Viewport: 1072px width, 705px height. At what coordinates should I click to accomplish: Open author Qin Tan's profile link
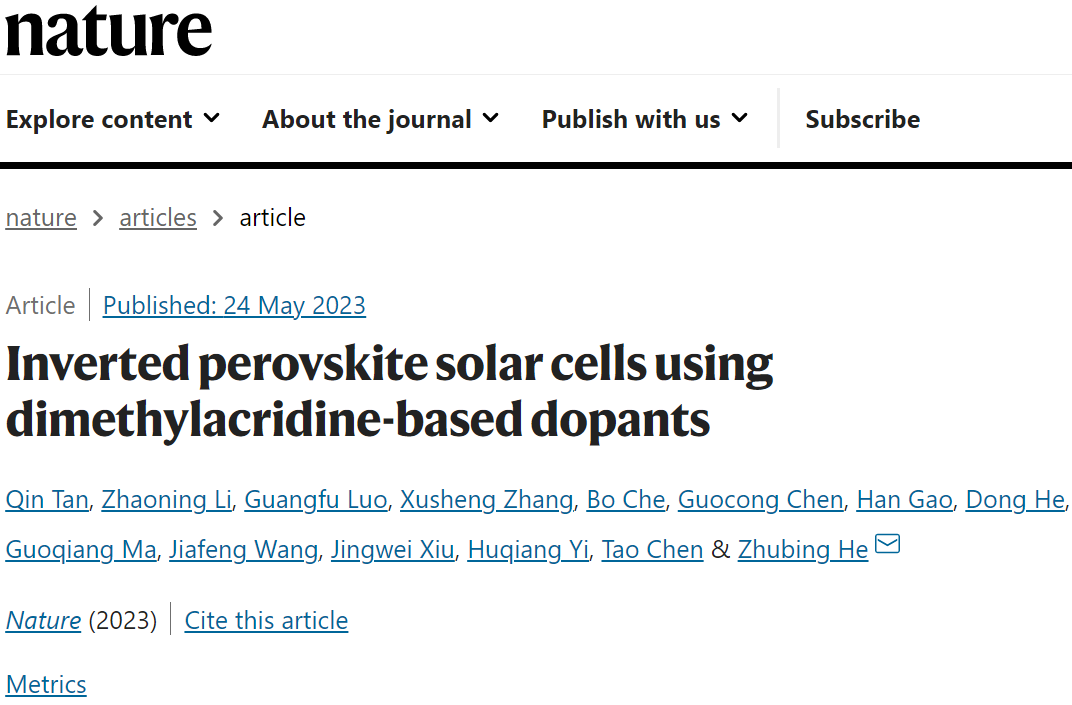pos(47,500)
